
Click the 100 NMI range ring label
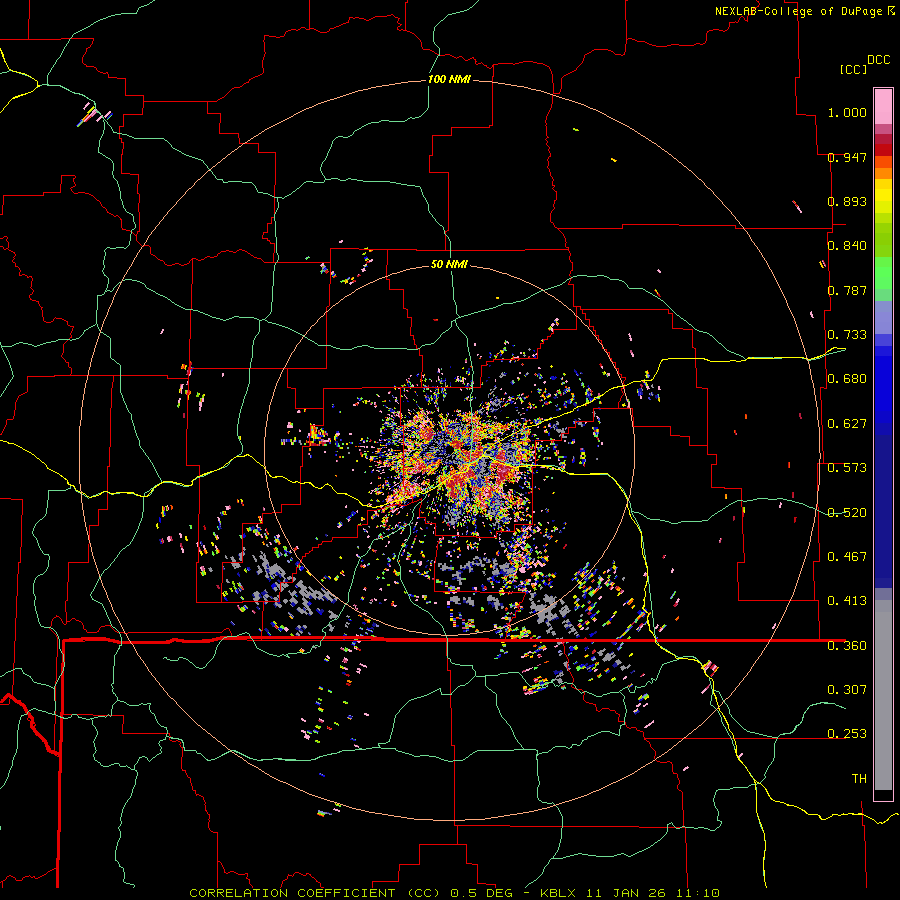(449, 79)
